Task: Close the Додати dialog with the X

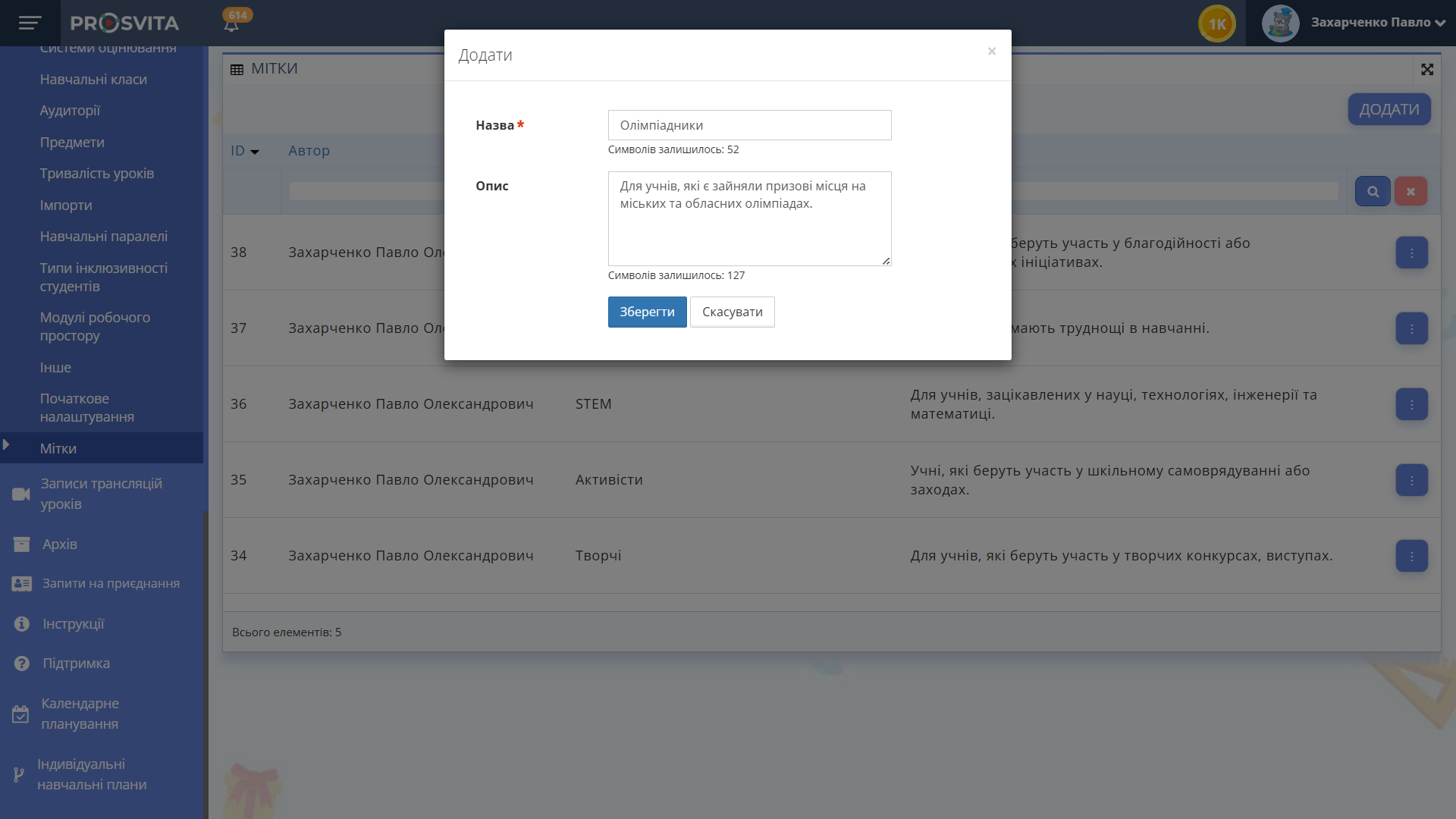Action: click(x=991, y=52)
